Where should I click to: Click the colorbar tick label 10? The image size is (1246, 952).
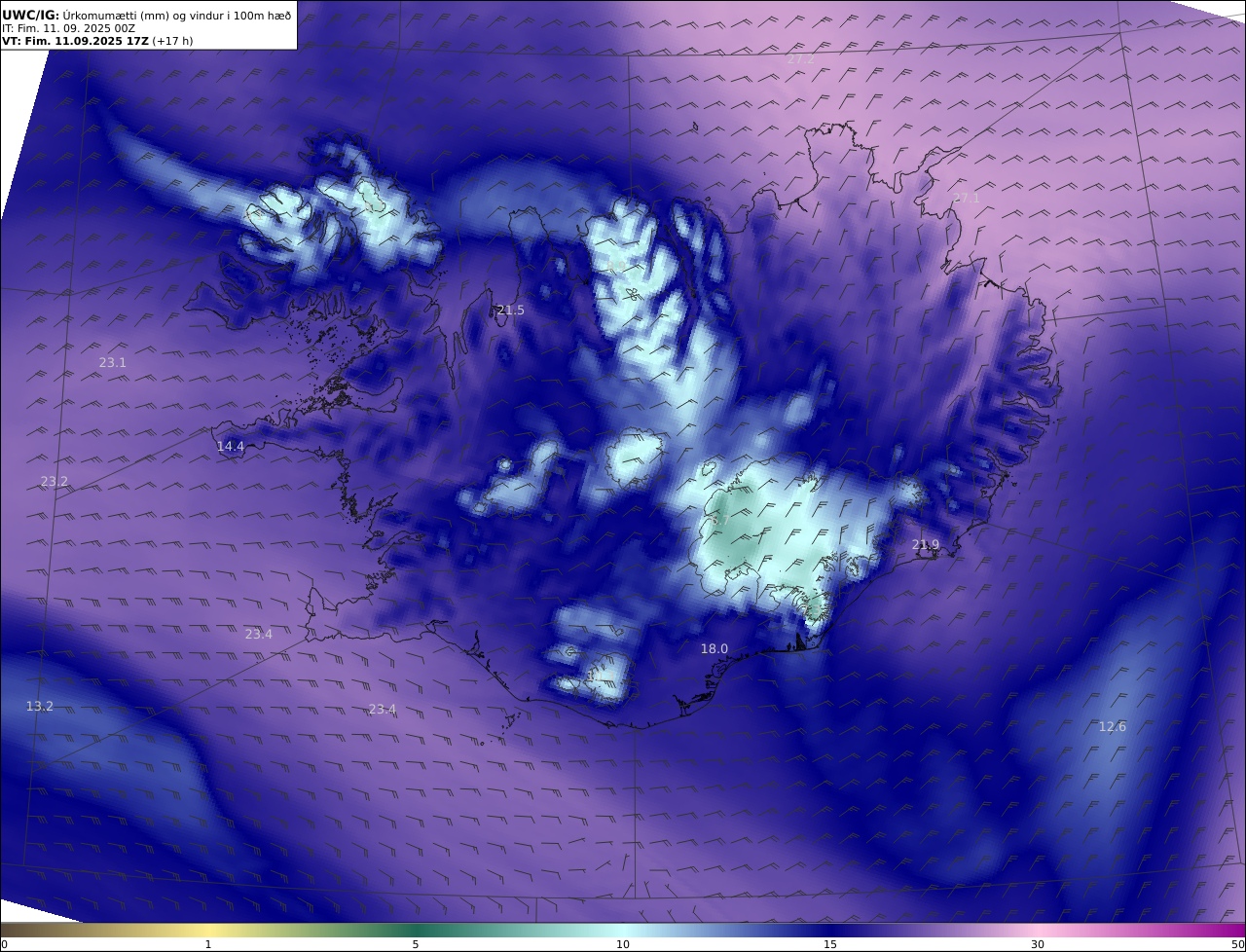623,944
